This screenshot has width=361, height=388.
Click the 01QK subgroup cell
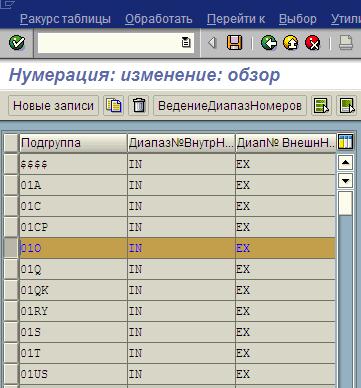(73, 290)
